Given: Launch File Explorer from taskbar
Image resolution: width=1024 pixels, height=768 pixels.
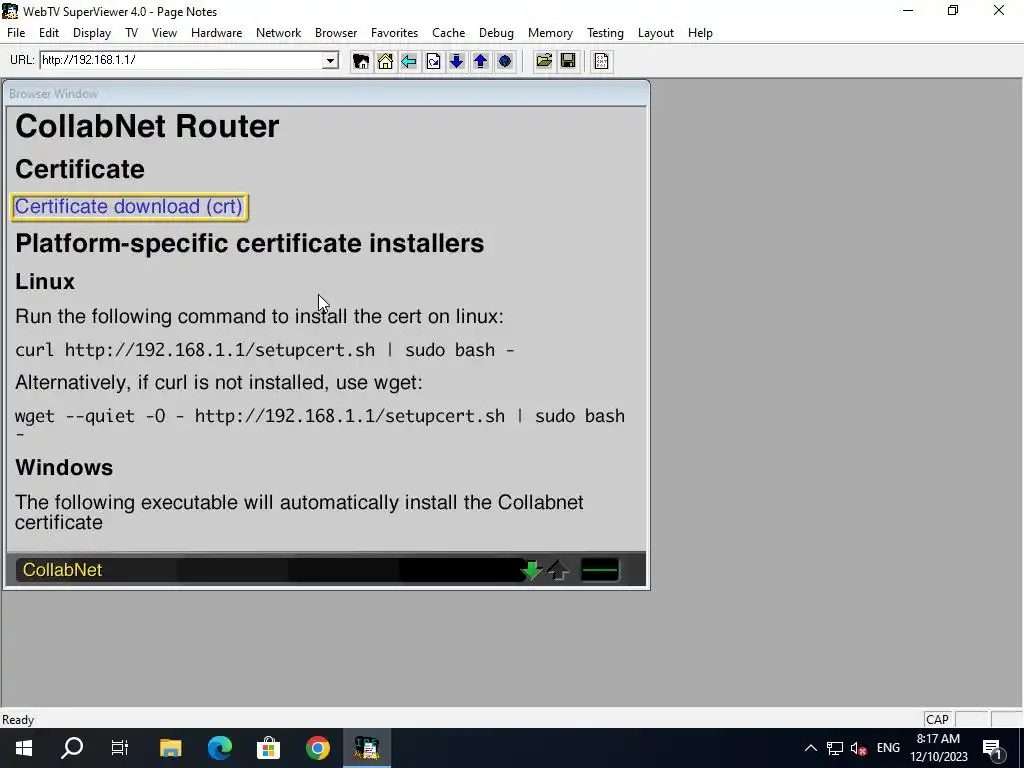Looking at the screenshot, I should 170,748.
